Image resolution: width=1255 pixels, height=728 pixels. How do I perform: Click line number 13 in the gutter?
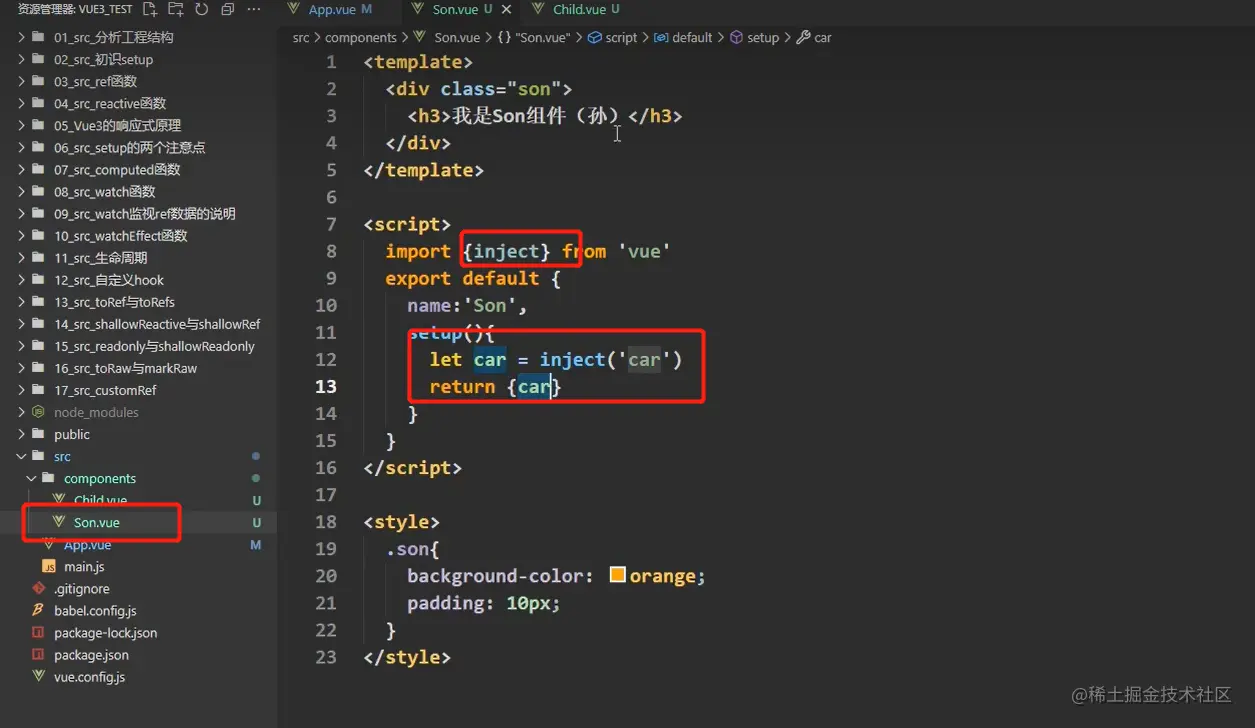coord(326,386)
